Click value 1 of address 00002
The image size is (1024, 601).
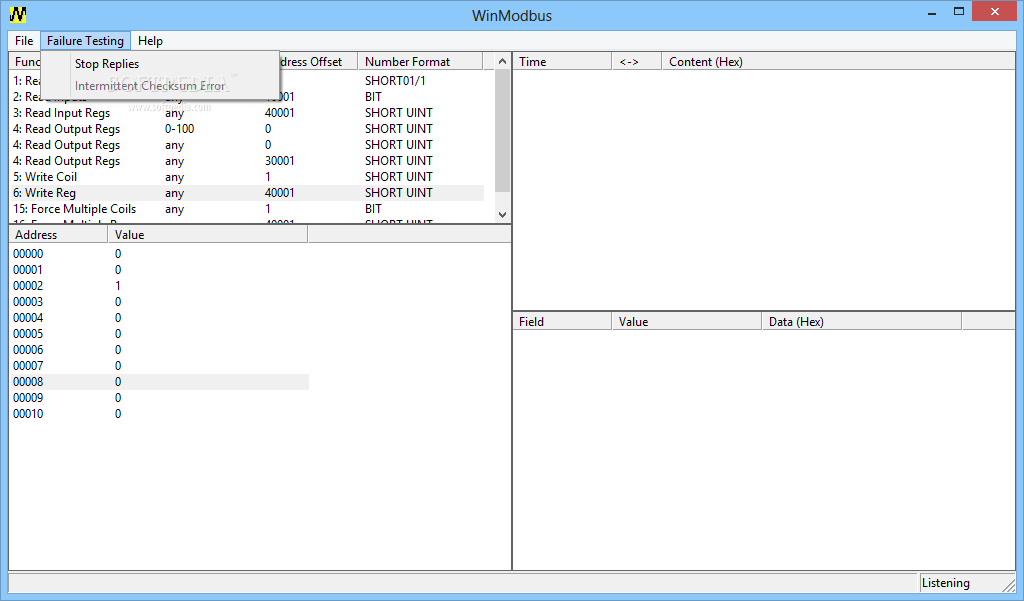point(118,285)
